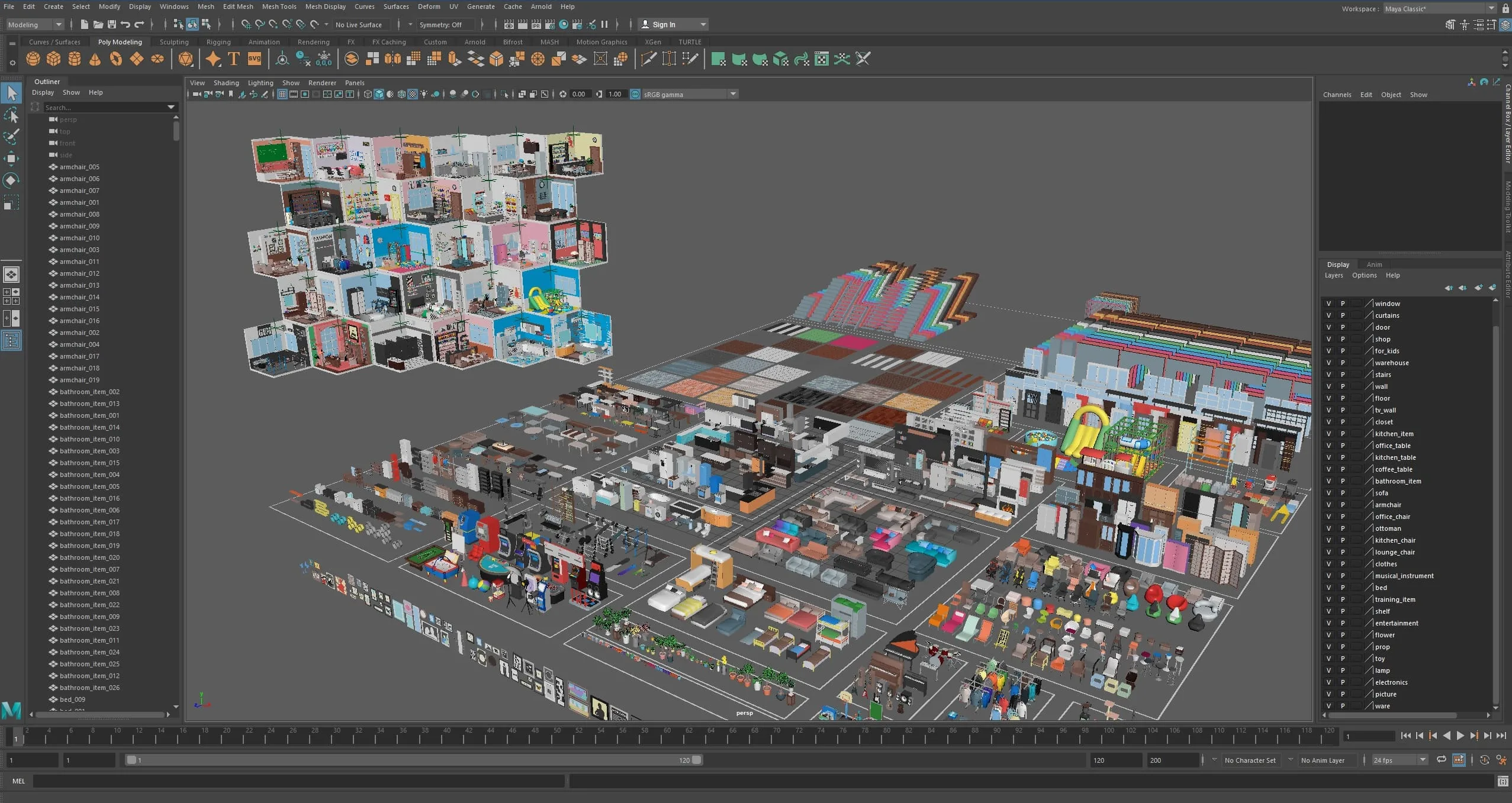Screen dimensions: 1512x803
Task: Open the Sign In dropdown
Action: pyautogui.click(x=674, y=24)
